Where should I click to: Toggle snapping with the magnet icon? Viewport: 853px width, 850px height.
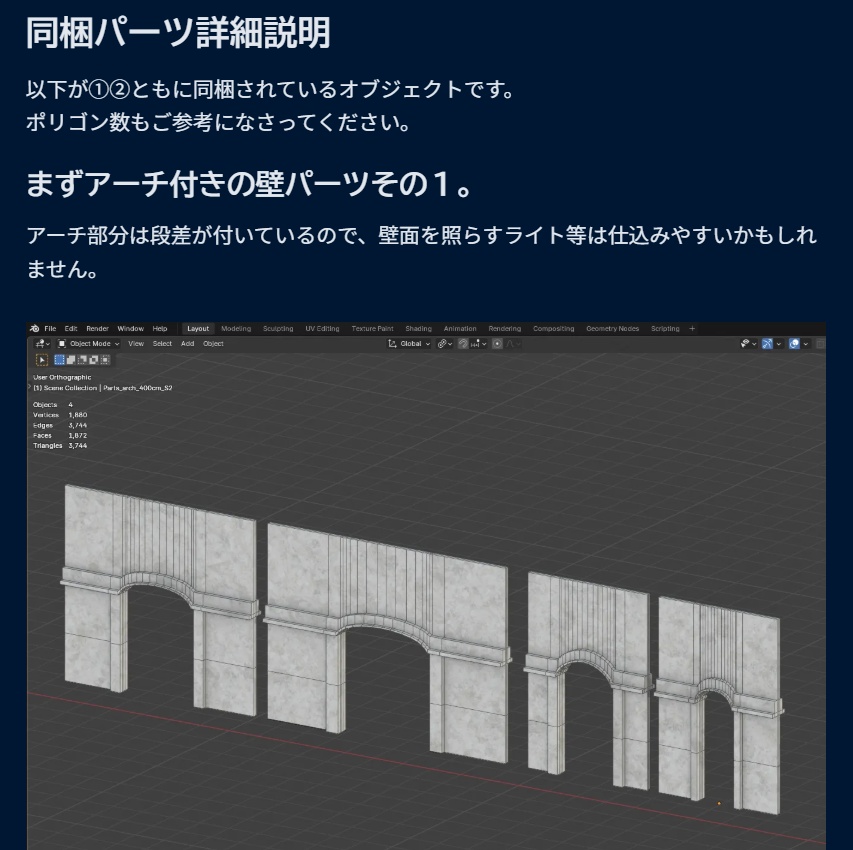coord(463,344)
